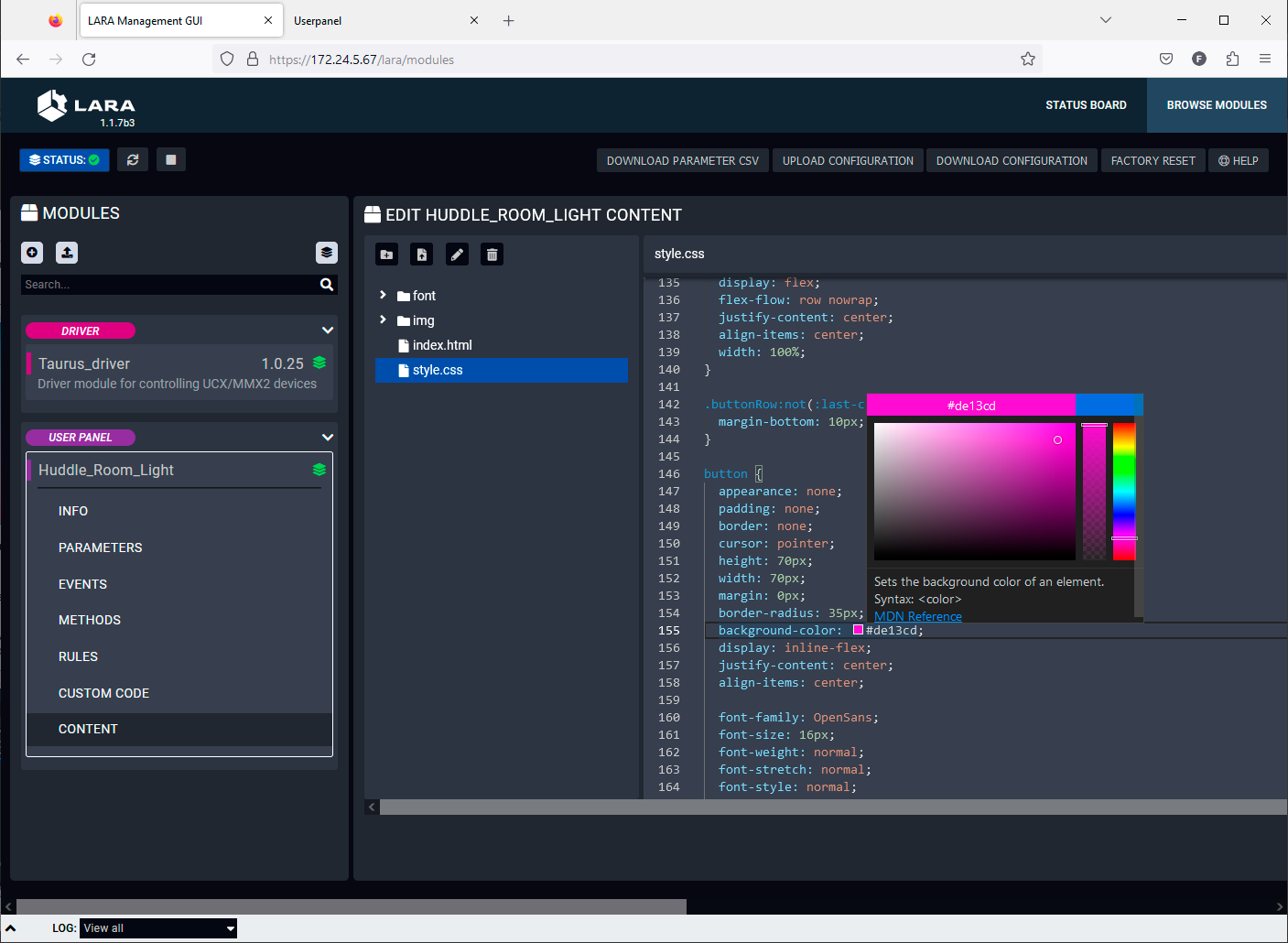The image size is (1288, 943).
Task: Add a new module with plus icon
Action: [32, 253]
